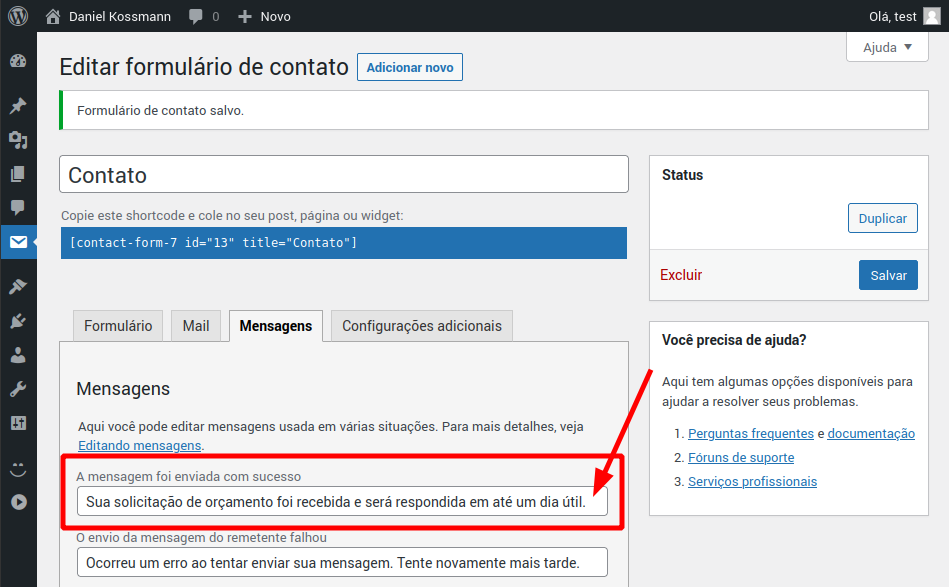Open Posts via the pushpin icon
The height and width of the screenshot is (587, 949).
(x=18, y=106)
